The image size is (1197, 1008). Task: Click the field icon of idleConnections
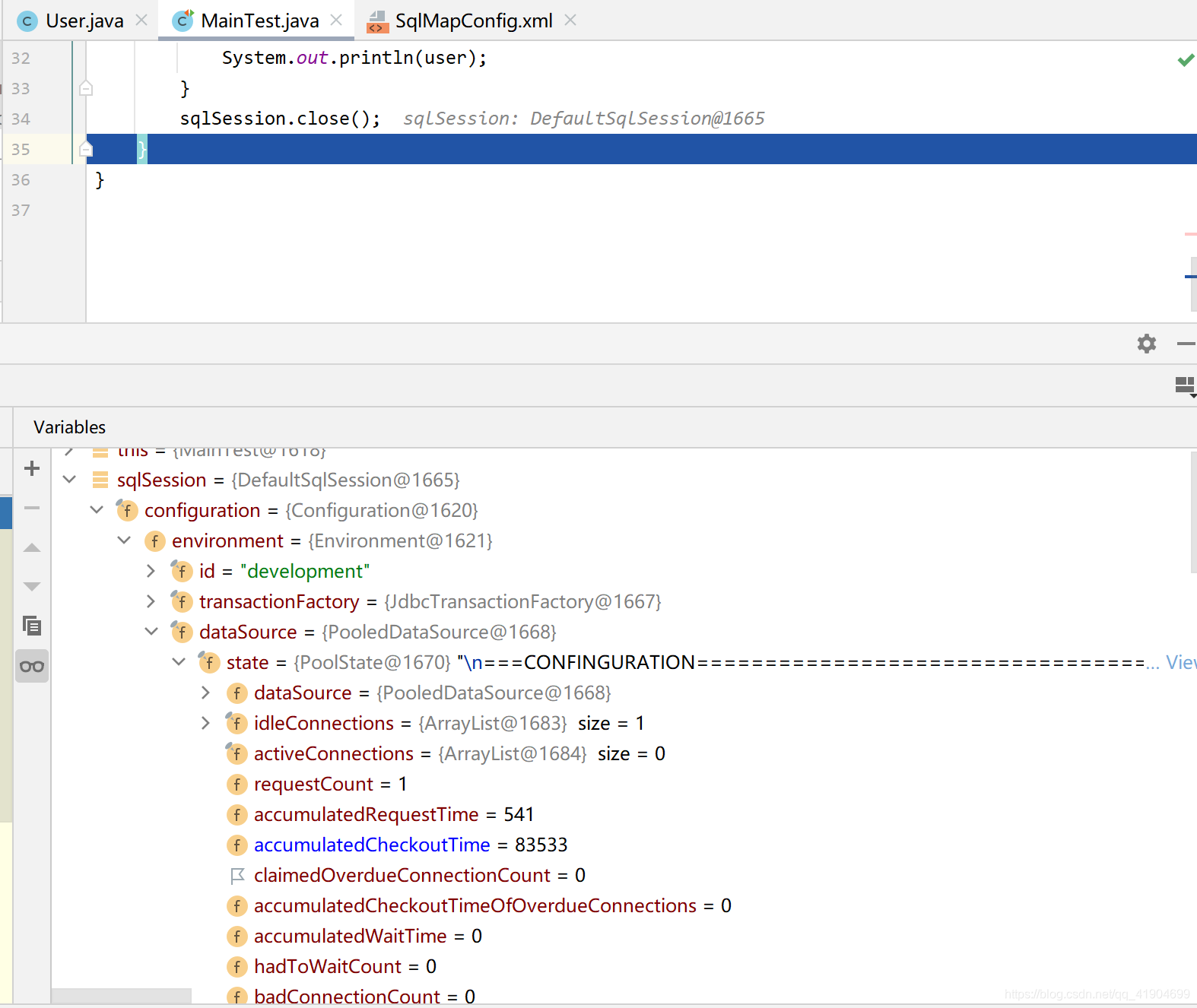pos(237,723)
